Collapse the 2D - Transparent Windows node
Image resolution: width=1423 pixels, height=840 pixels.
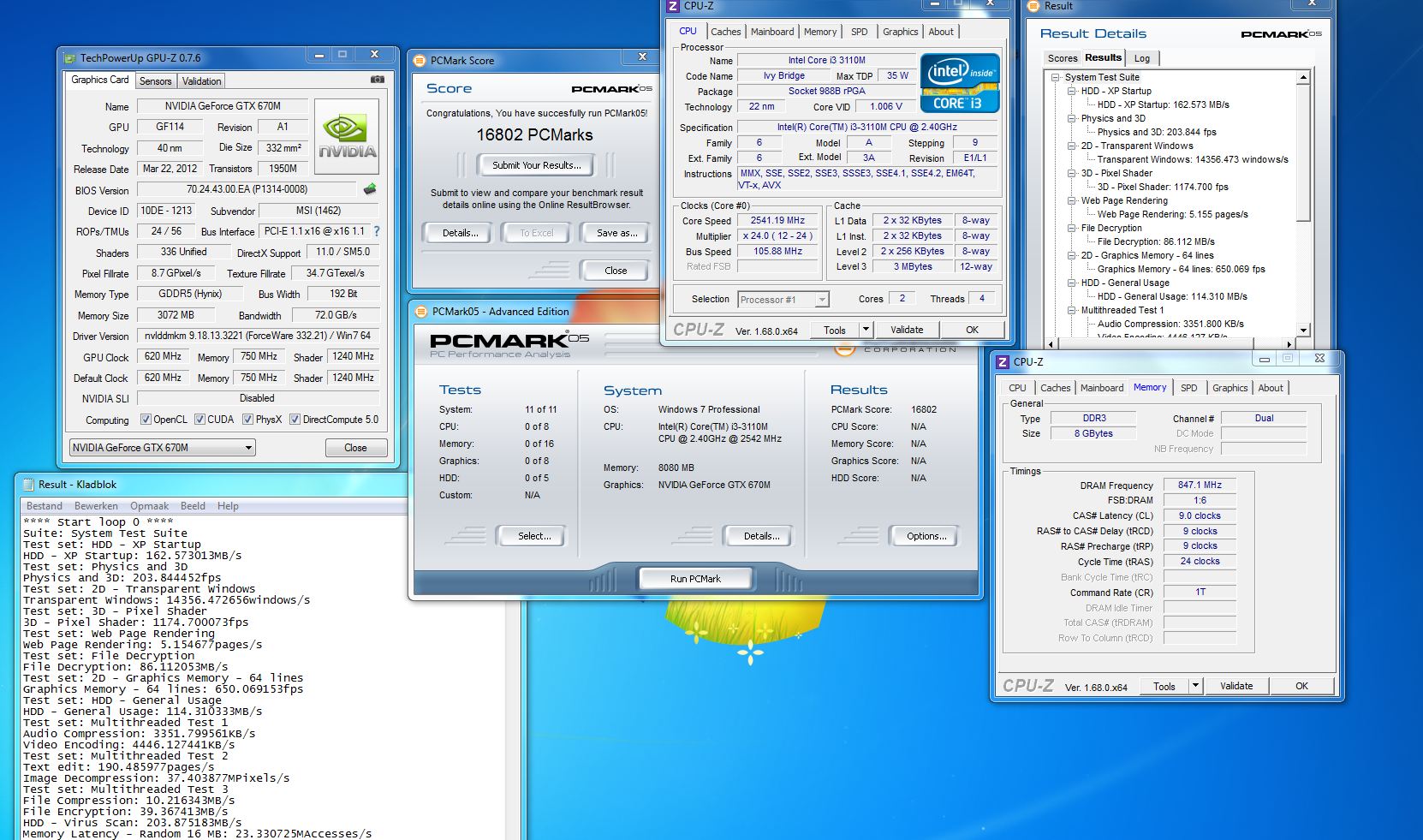1071,146
